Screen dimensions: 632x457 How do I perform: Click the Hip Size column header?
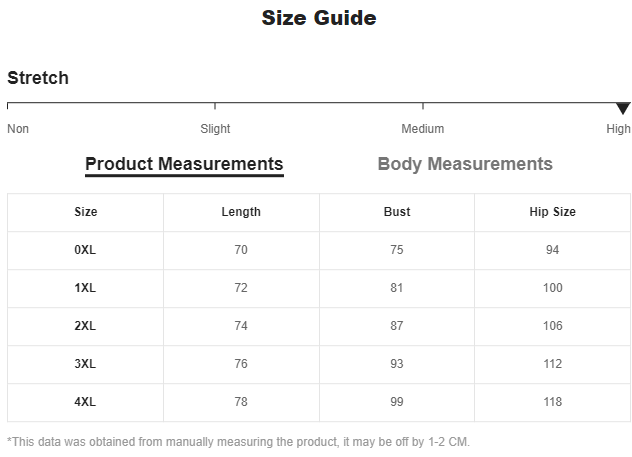[552, 212]
